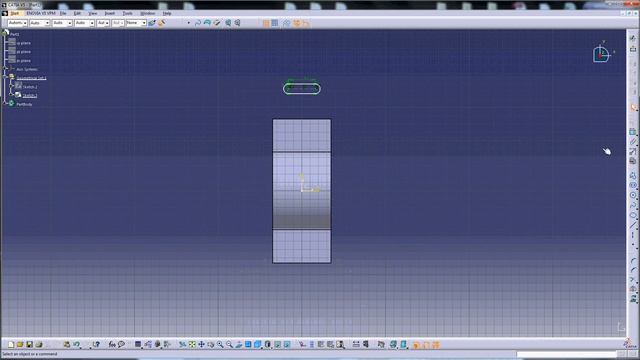Open the View menu

93,13
